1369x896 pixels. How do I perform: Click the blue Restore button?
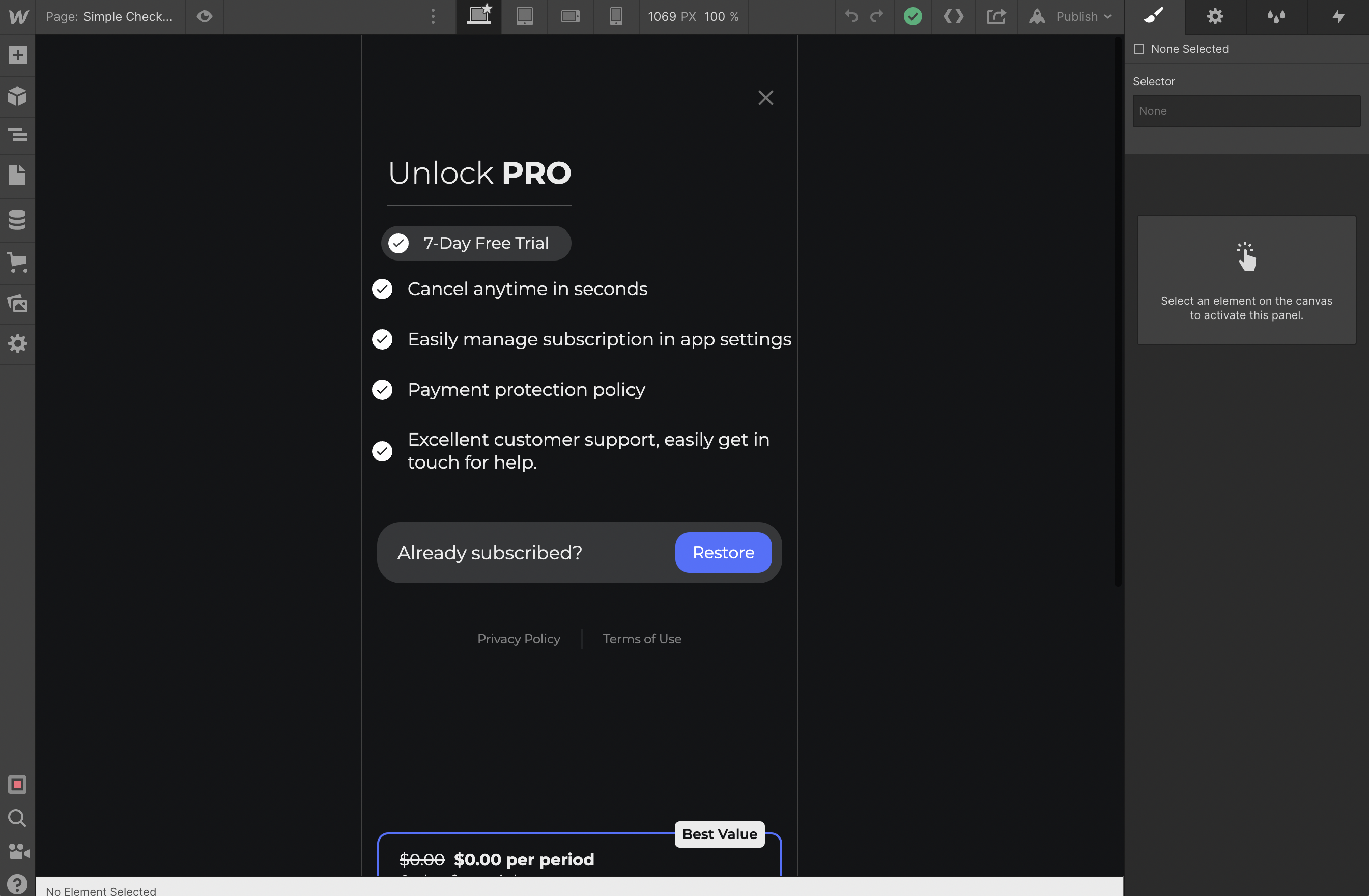[723, 552]
